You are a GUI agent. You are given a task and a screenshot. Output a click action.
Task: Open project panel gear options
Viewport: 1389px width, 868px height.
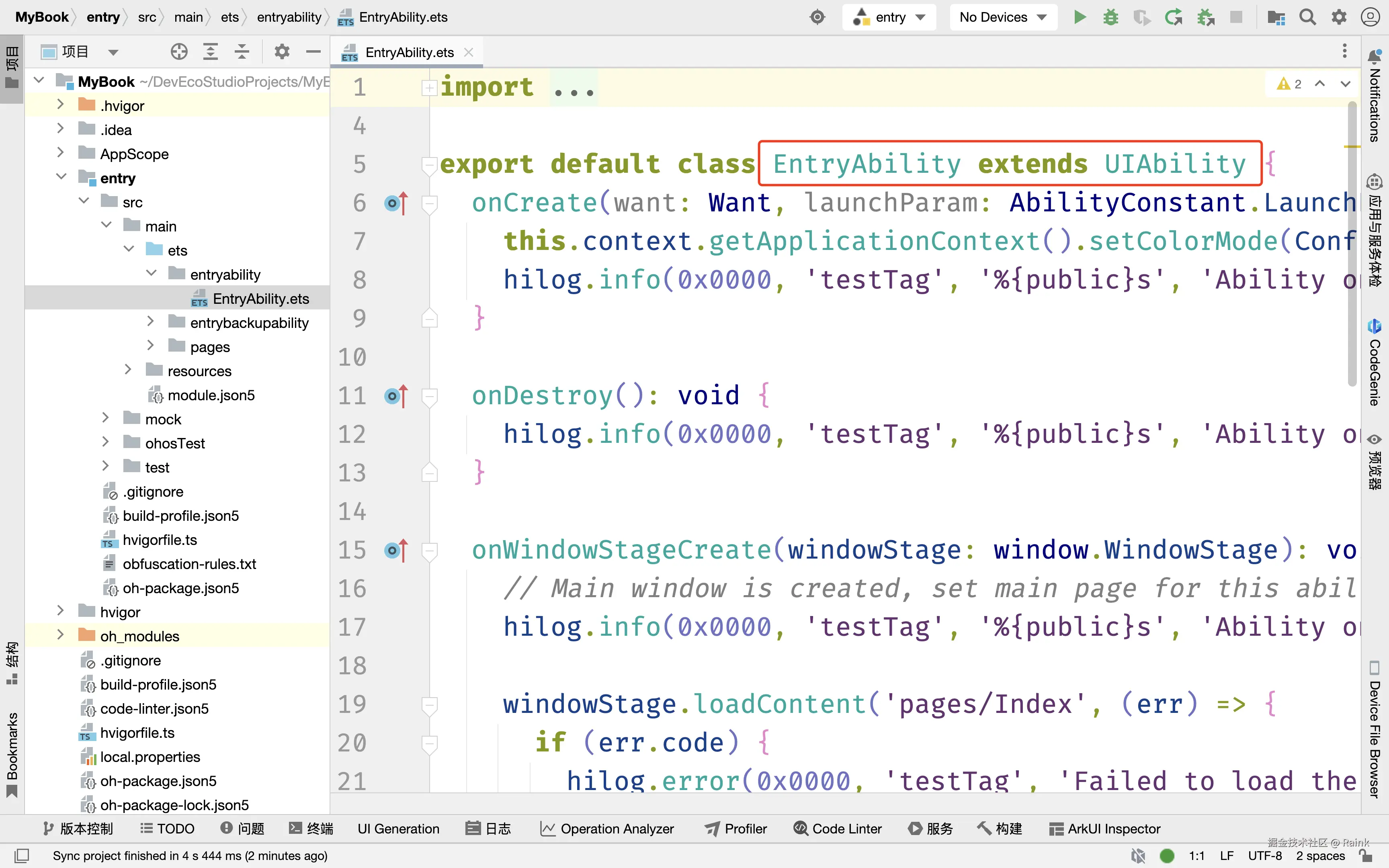coord(281,52)
